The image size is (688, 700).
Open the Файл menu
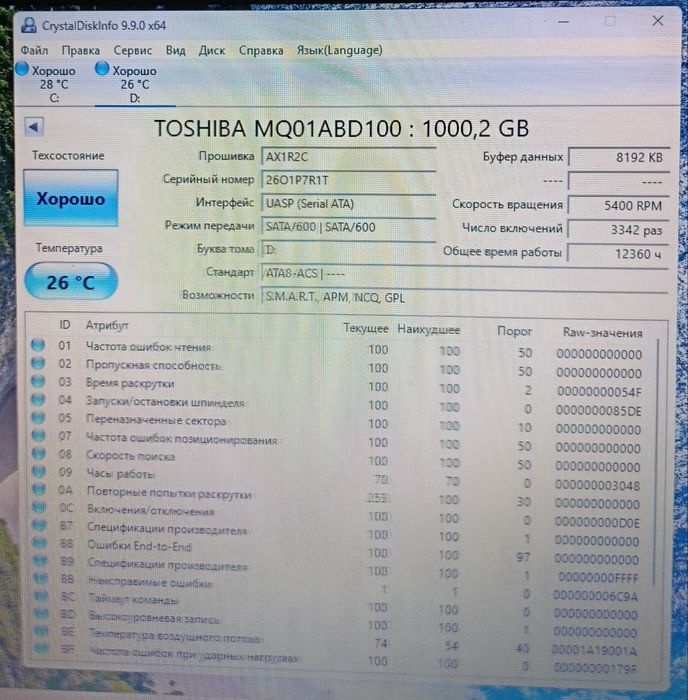click(34, 50)
